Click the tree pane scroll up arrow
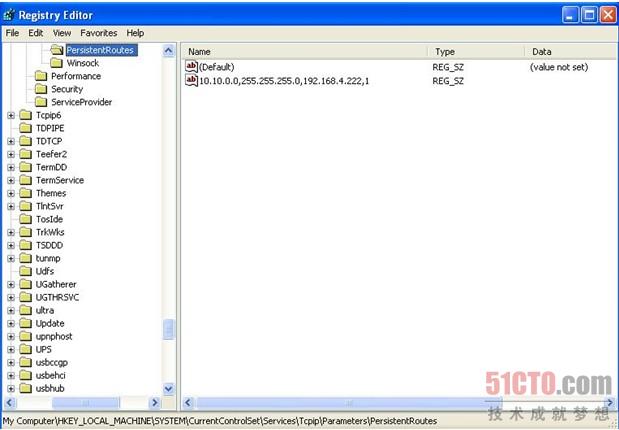This screenshot has height=430, width=619. (169, 51)
